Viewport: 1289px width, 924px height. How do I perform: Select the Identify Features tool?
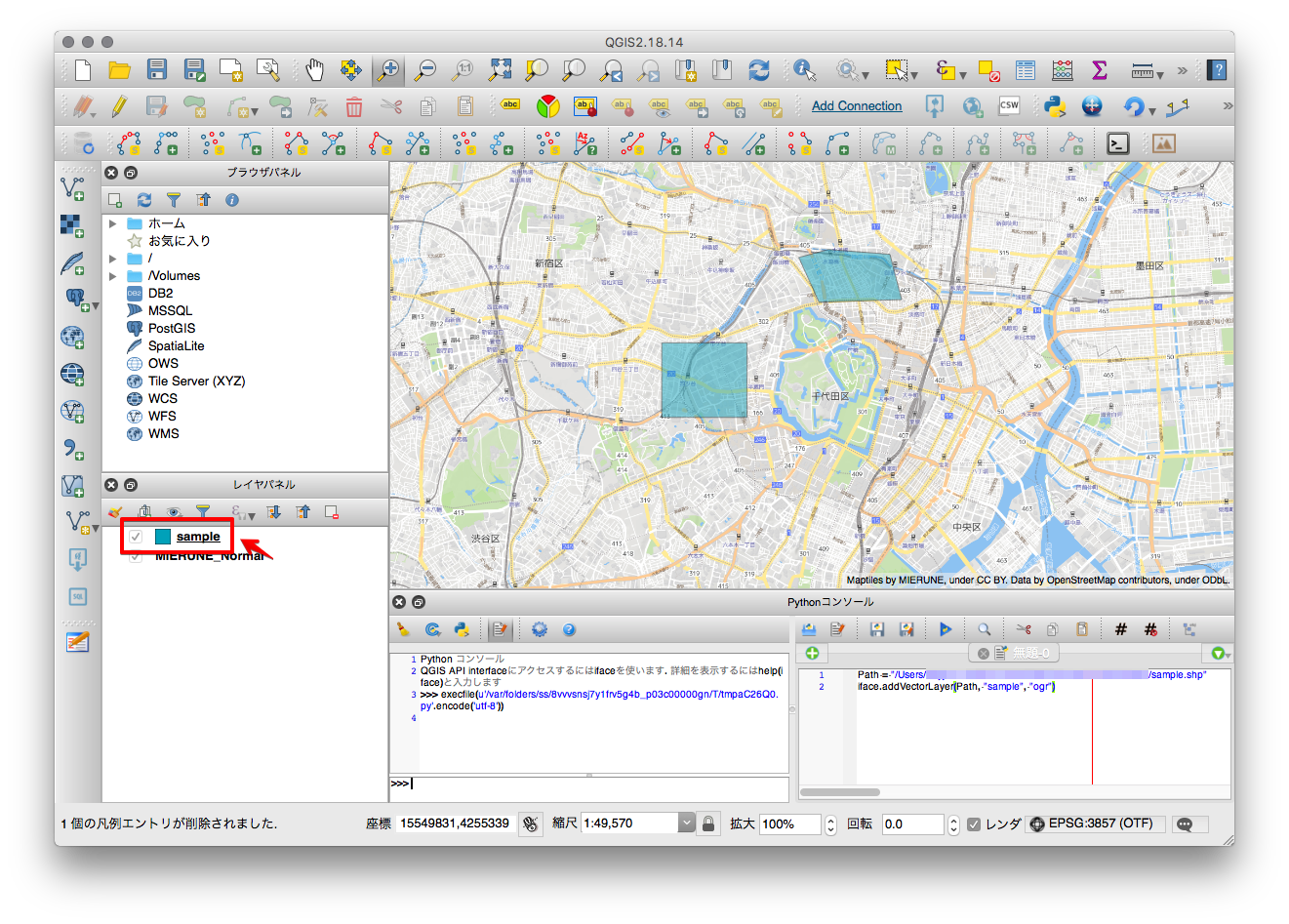point(804,69)
